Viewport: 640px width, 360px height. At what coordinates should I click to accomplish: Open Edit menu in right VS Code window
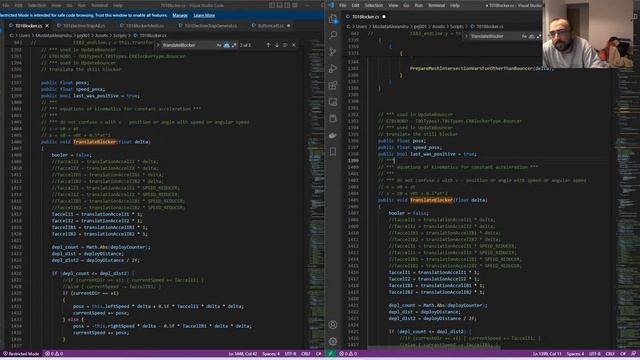(x=356, y=5)
